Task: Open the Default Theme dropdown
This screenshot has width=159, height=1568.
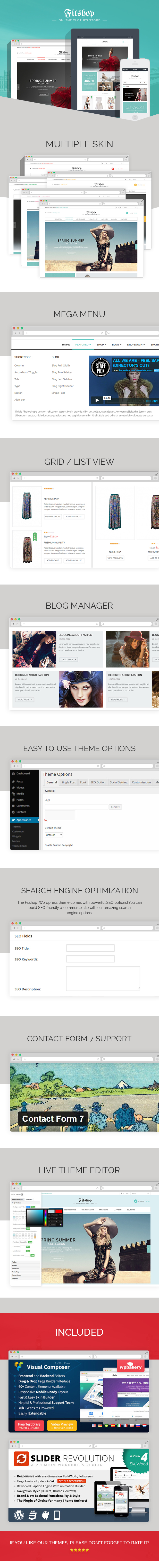Action: point(54,835)
